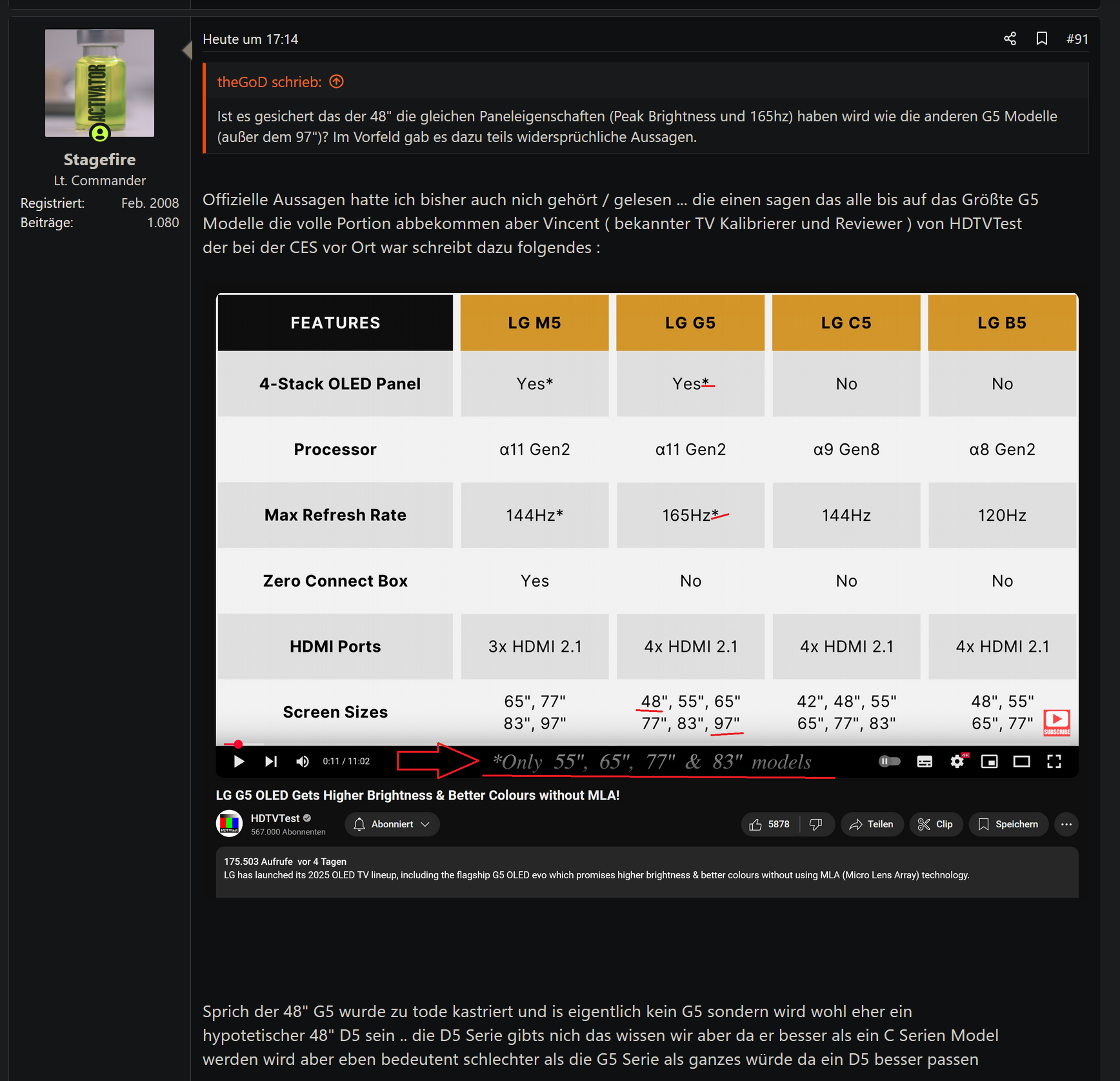Mute the video volume

[302, 762]
